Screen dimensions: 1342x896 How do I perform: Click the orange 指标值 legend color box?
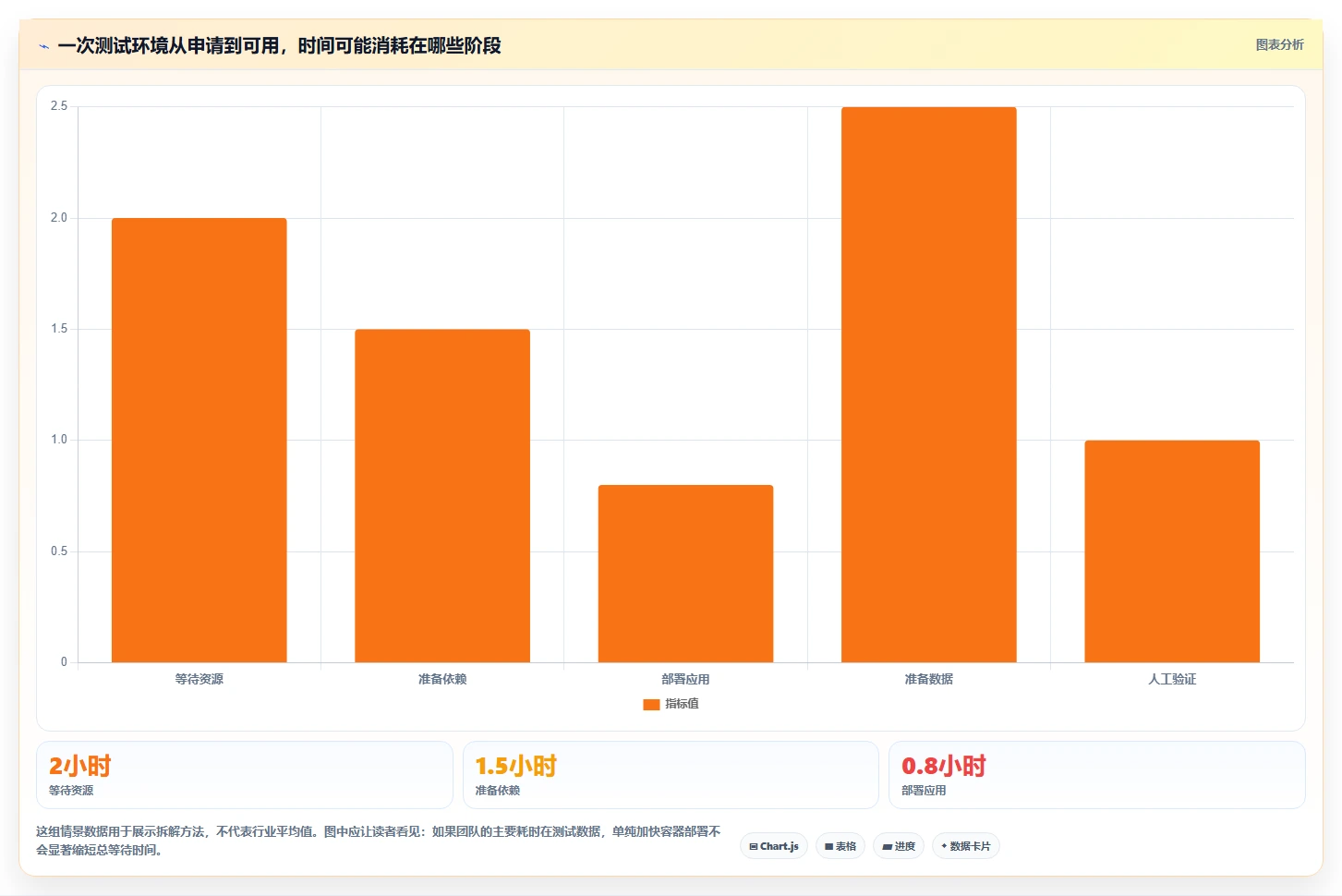(651, 704)
